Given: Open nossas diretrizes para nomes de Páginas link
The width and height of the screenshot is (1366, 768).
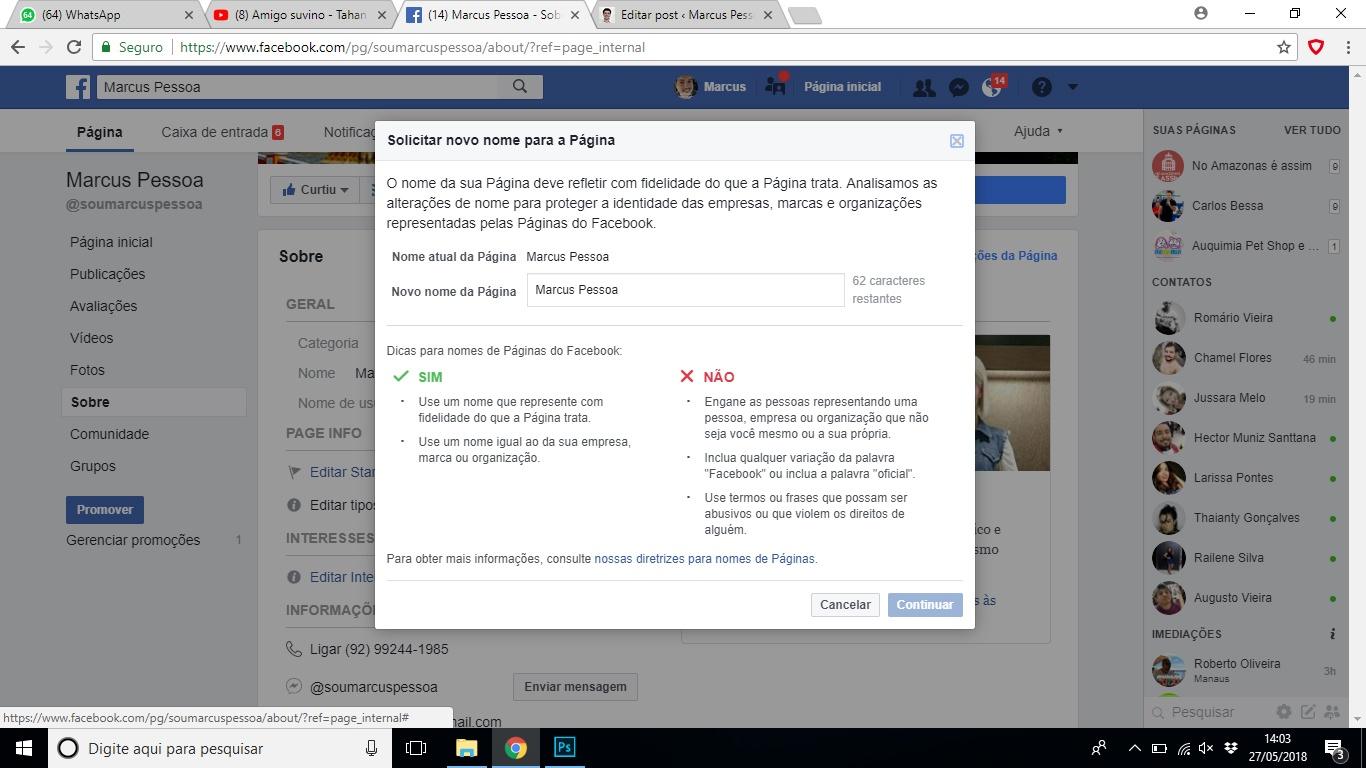Looking at the screenshot, I should pos(705,559).
